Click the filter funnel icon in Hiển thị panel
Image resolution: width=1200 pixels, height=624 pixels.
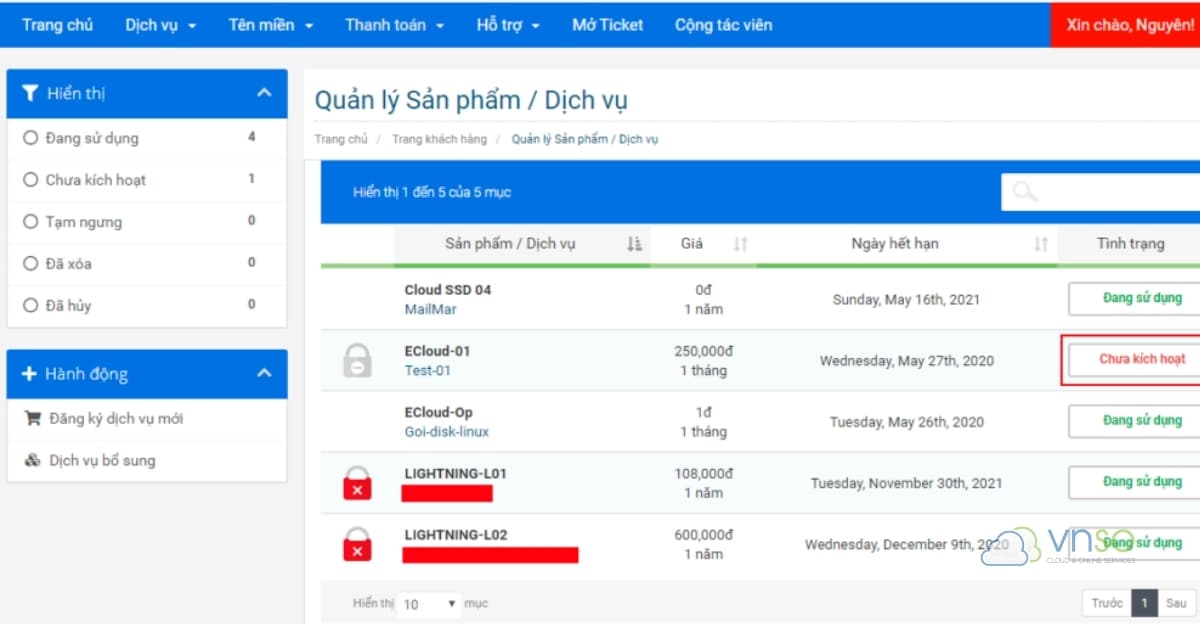click(x=30, y=93)
